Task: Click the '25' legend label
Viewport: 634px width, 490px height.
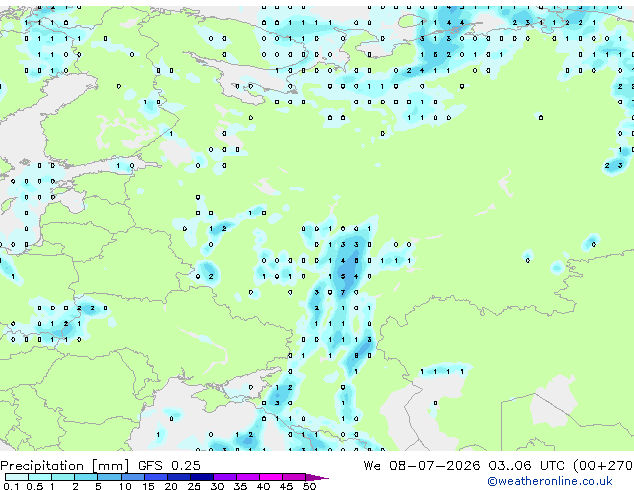Action: (194, 486)
